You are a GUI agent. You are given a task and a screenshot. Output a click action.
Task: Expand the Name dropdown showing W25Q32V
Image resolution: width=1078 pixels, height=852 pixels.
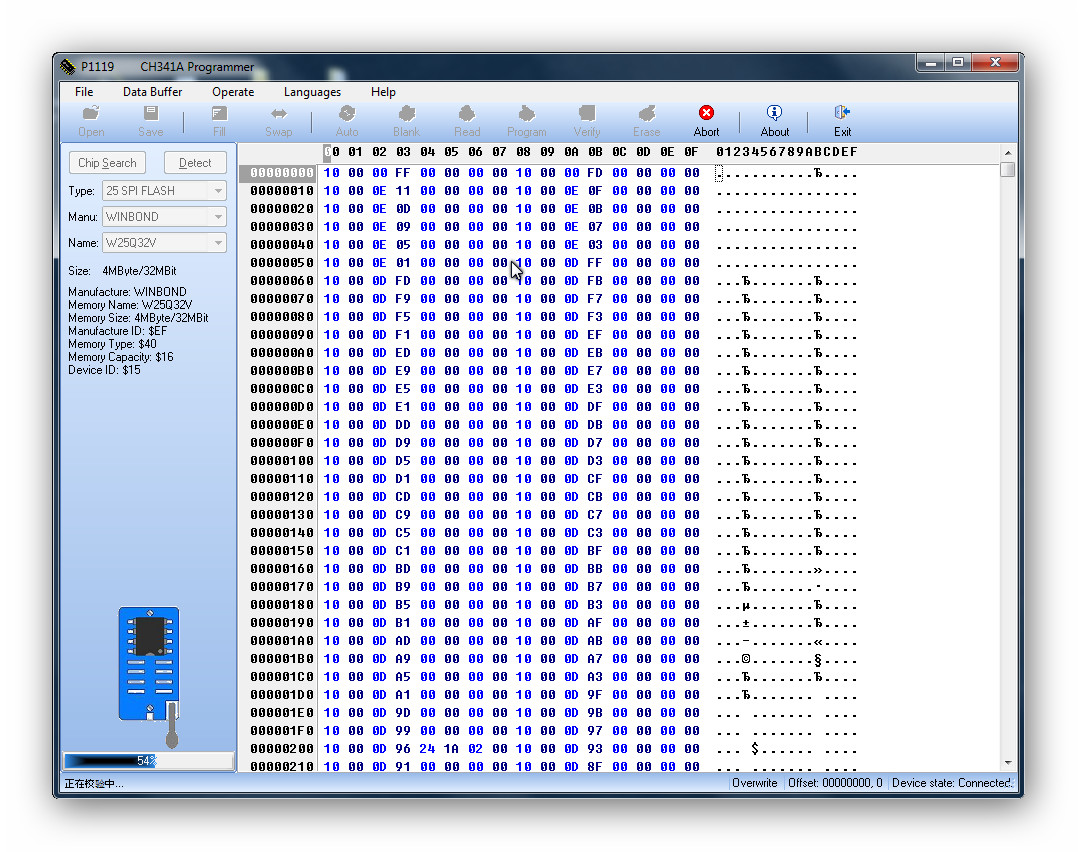coord(217,243)
